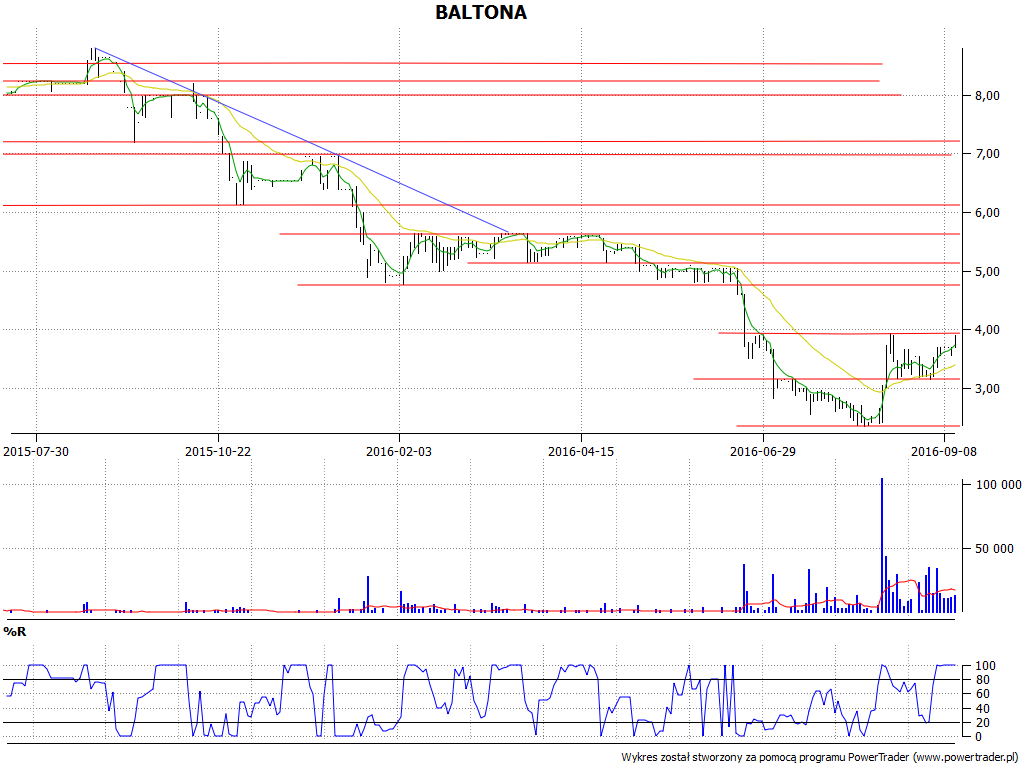Click the tallest volume bar above 100 000
This screenshot has height=768, width=1024.
point(882,545)
